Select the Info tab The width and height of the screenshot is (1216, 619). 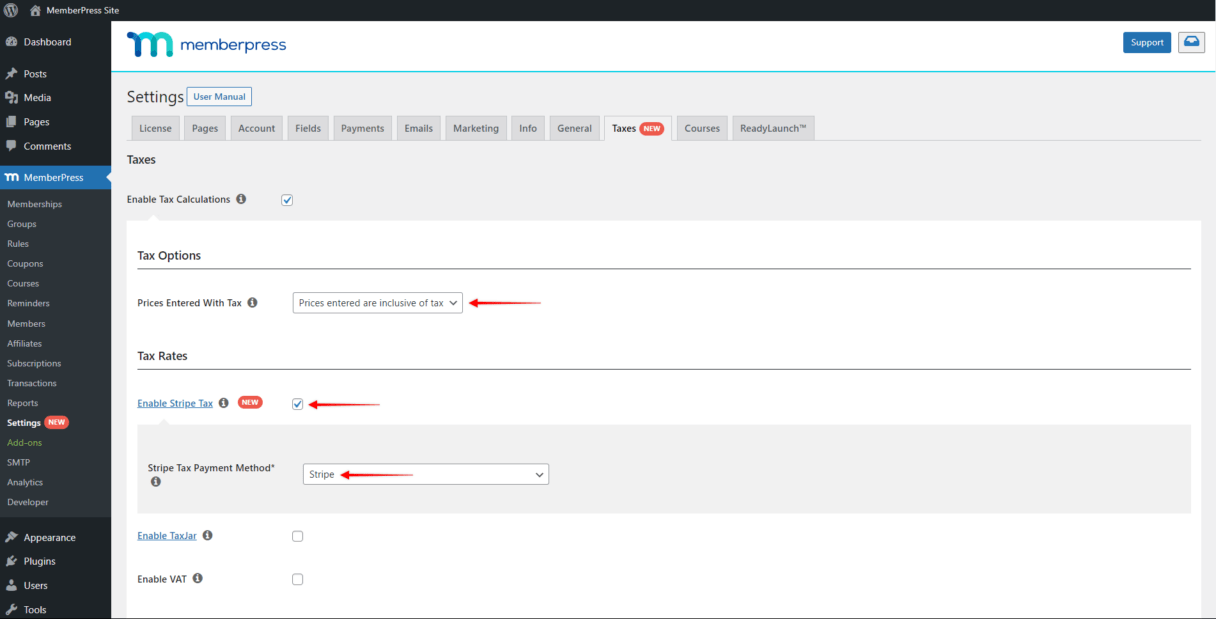(528, 128)
